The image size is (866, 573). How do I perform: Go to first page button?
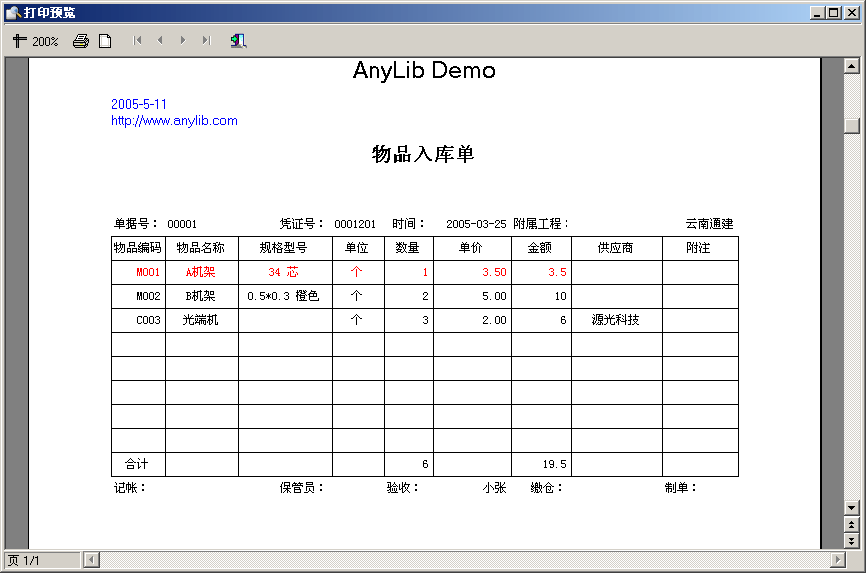click(x=137, y=40)
